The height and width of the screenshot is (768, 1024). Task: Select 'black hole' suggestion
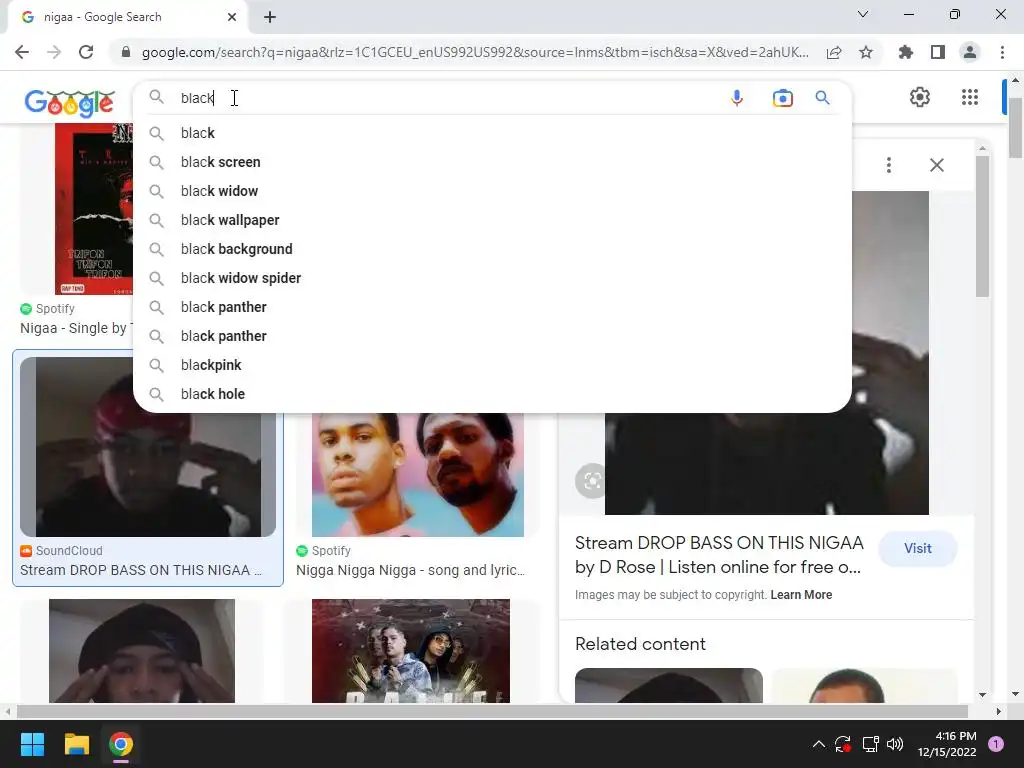pyautogui.click(x=492, y=394)
